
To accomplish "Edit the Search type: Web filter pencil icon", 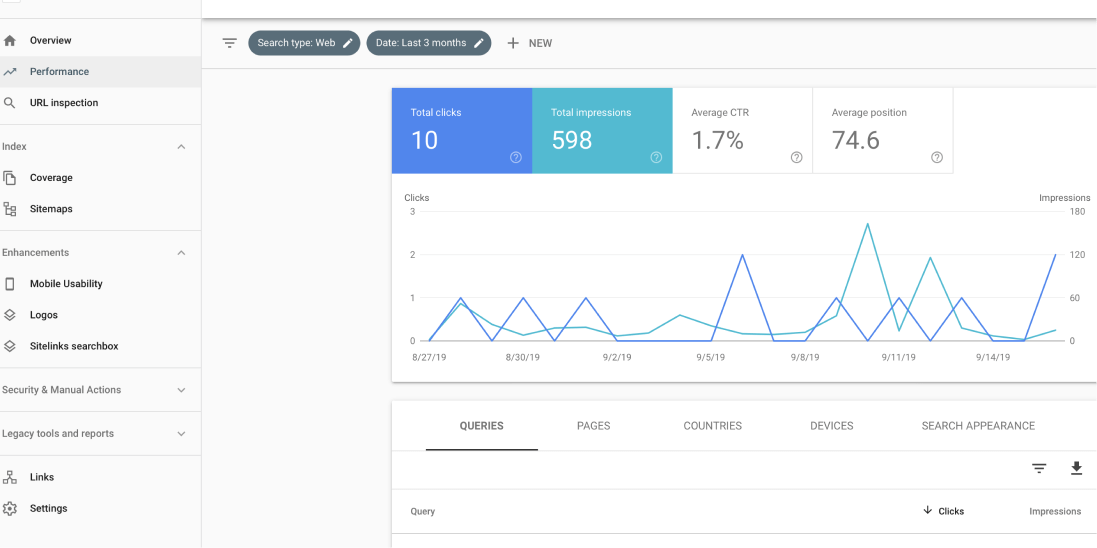I will coord(348,43).
